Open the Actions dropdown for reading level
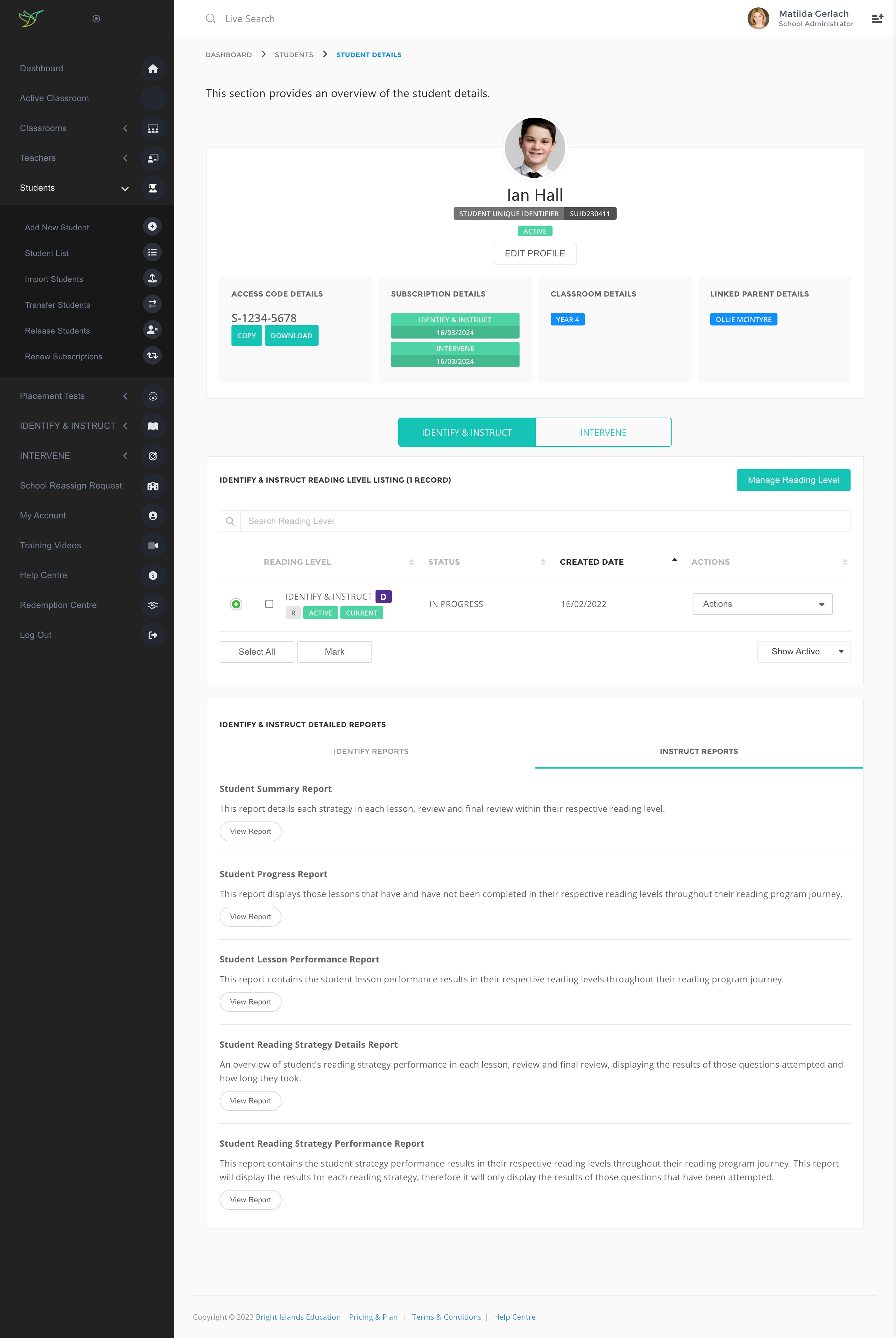Viewport: 896px width, 1338px height. point(762,604)
